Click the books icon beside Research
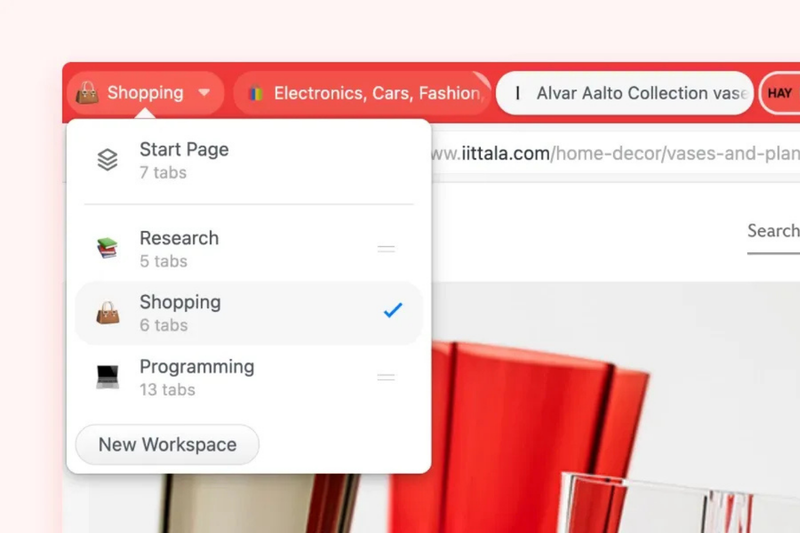Image resolution: width=800 pixels, height=533 pixels. [x=108, y=248]
